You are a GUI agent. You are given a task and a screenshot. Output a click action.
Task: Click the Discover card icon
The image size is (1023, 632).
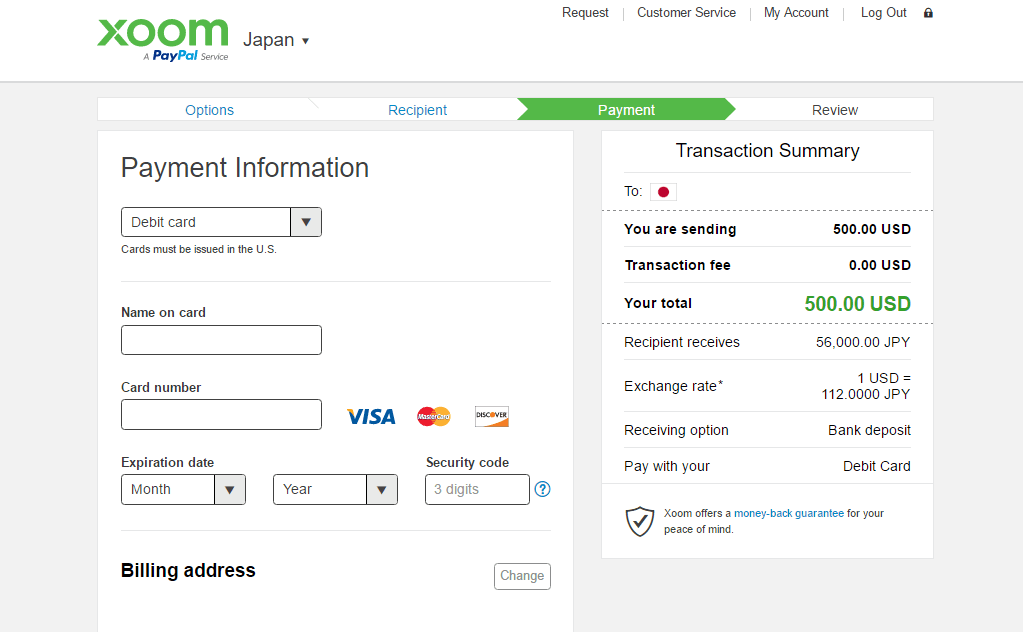pyautogui.click(x=492, y=416)
